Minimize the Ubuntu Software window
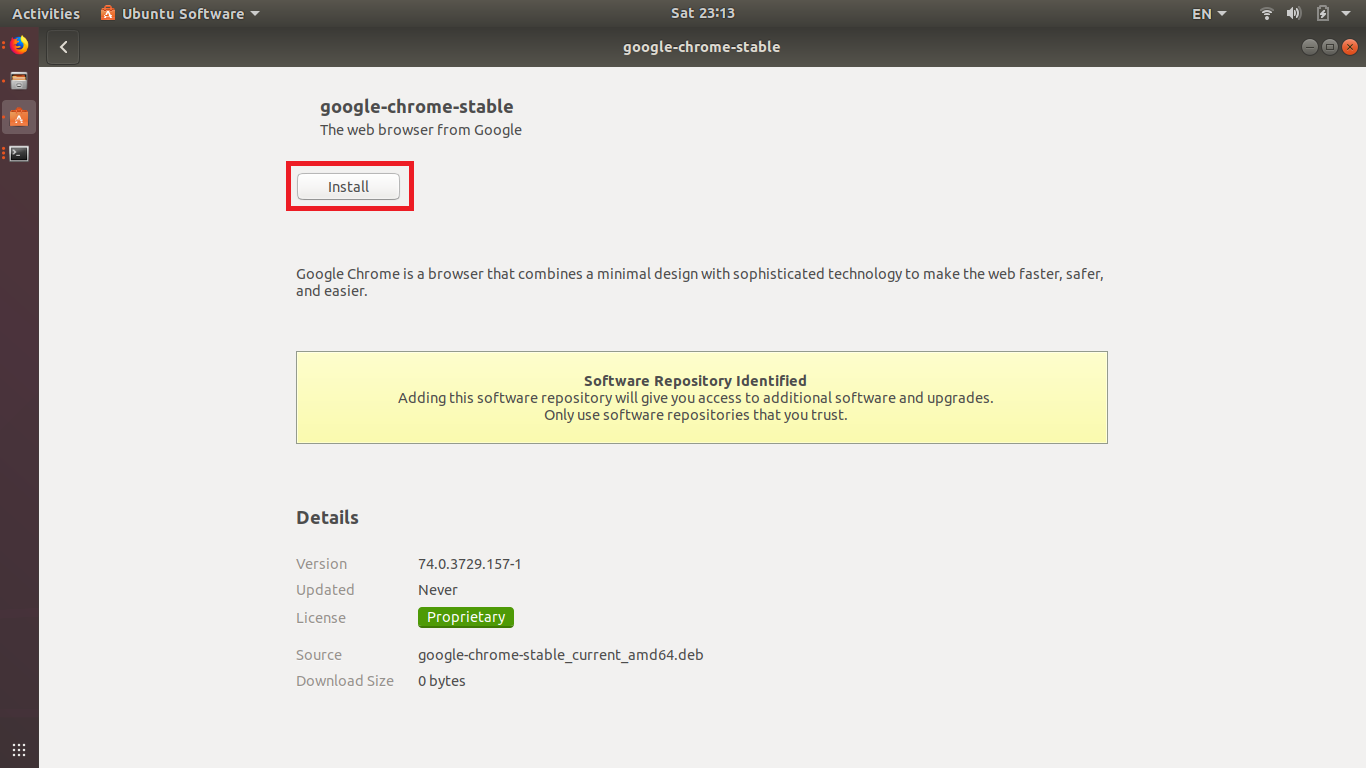This screenshot has width=1366, height=768. 1311,47
